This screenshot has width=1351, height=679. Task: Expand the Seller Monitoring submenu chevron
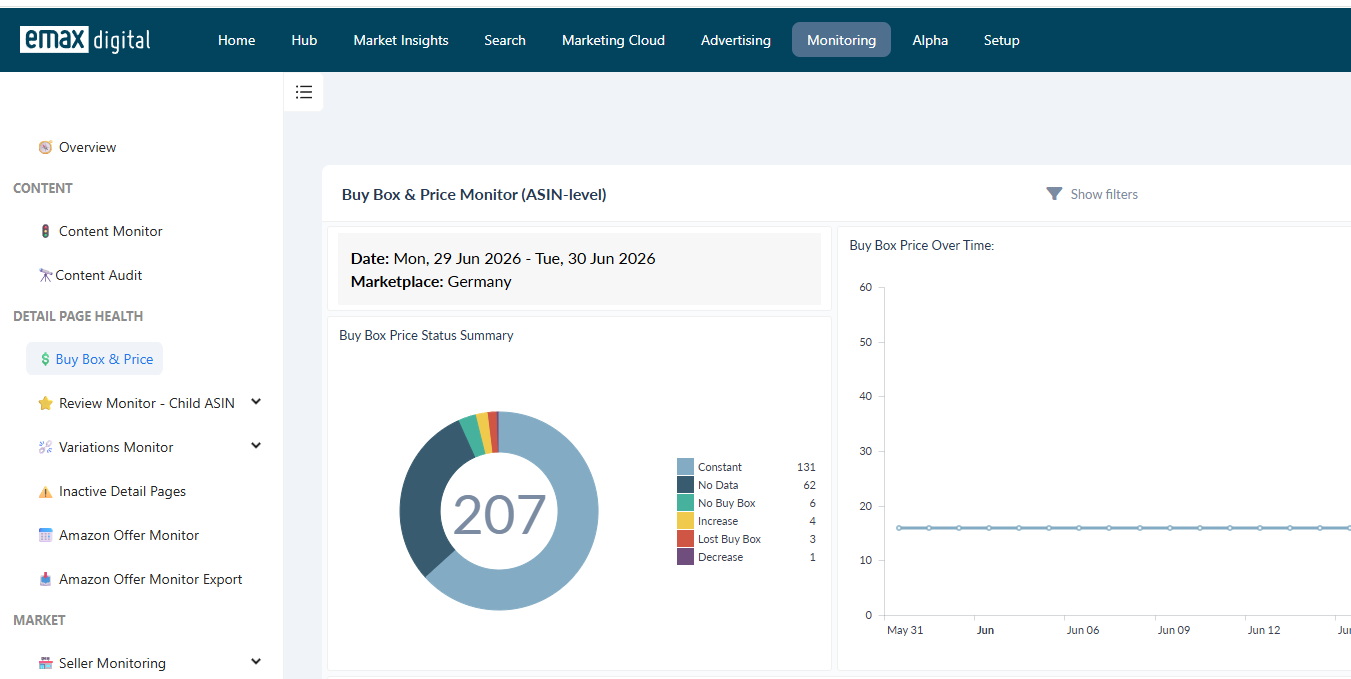256,662
